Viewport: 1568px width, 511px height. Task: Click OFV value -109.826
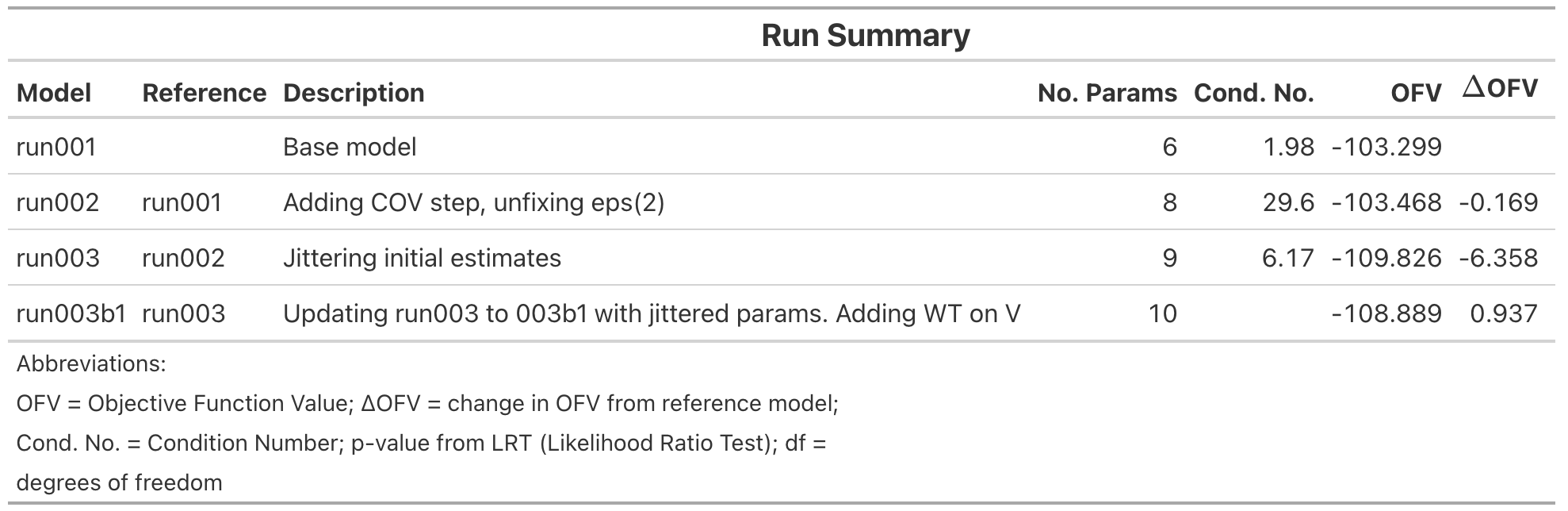coord(1386,258)
